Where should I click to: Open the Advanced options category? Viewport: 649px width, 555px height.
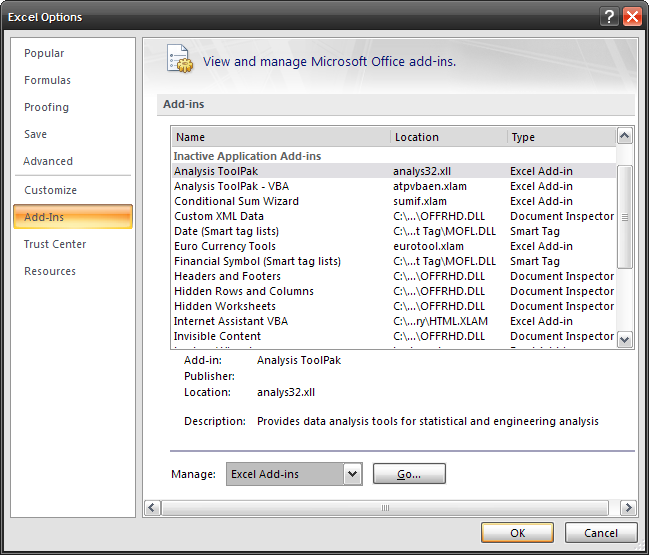click(48, 161)
